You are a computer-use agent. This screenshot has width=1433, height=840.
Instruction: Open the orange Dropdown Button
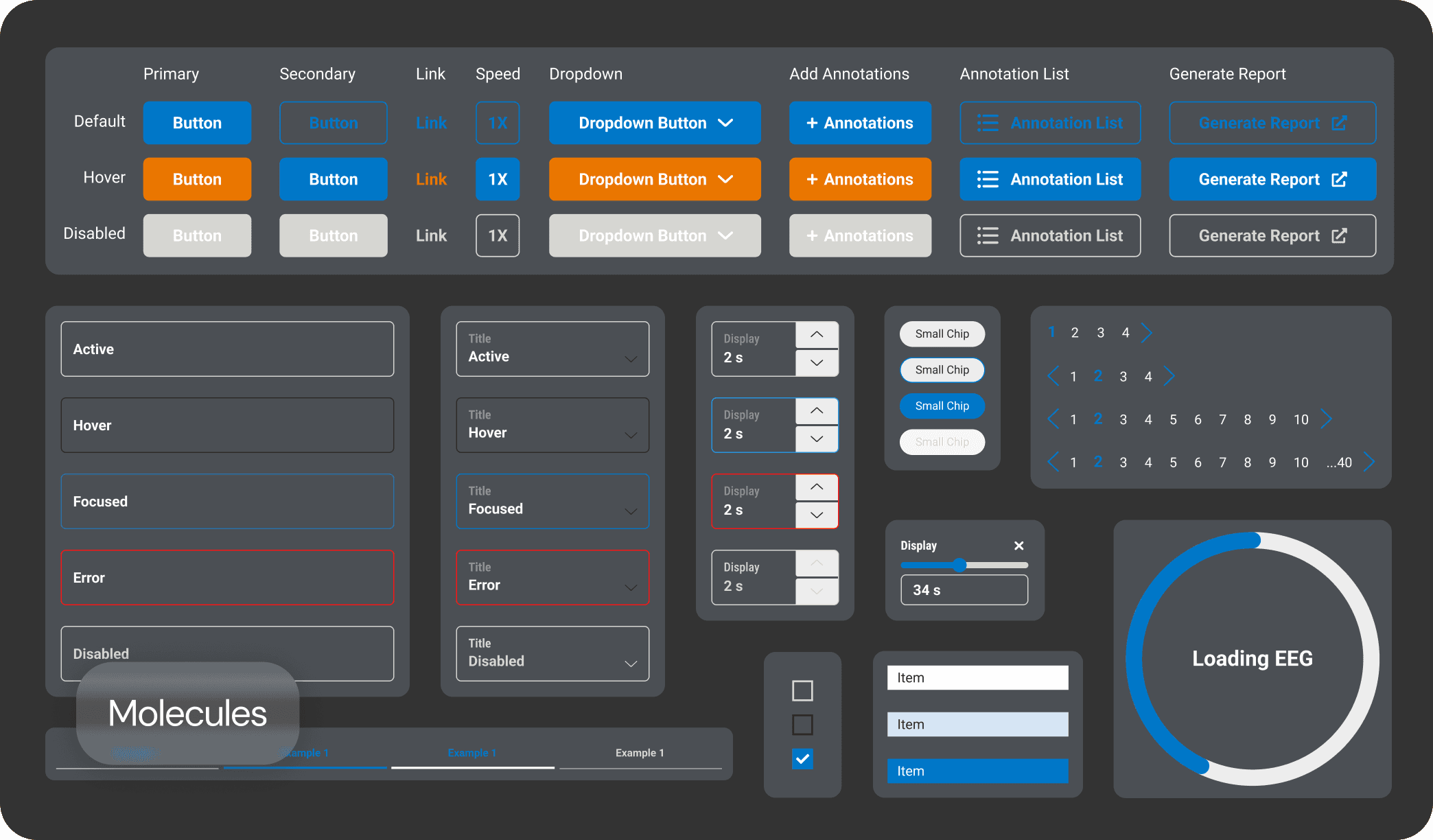pyautogui.click(x=655, y=179)
